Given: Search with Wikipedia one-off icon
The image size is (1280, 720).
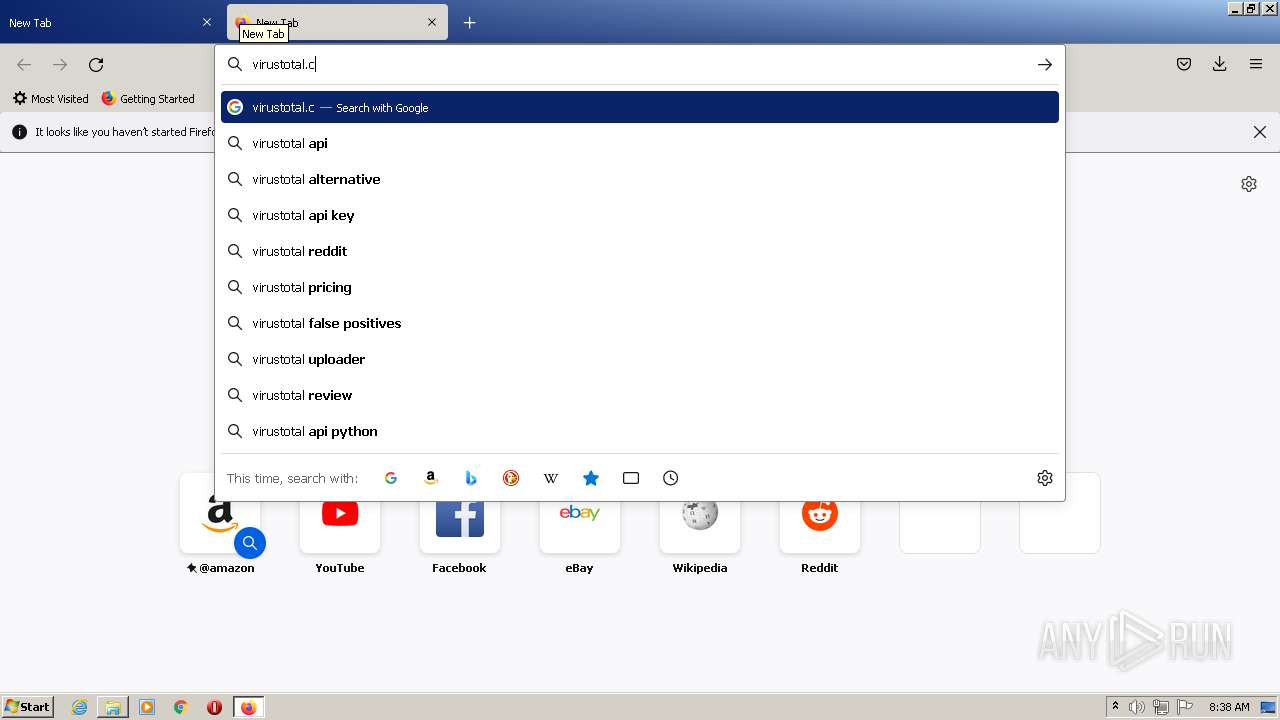Looking at the screenshot, I should (x=551, y=478).
